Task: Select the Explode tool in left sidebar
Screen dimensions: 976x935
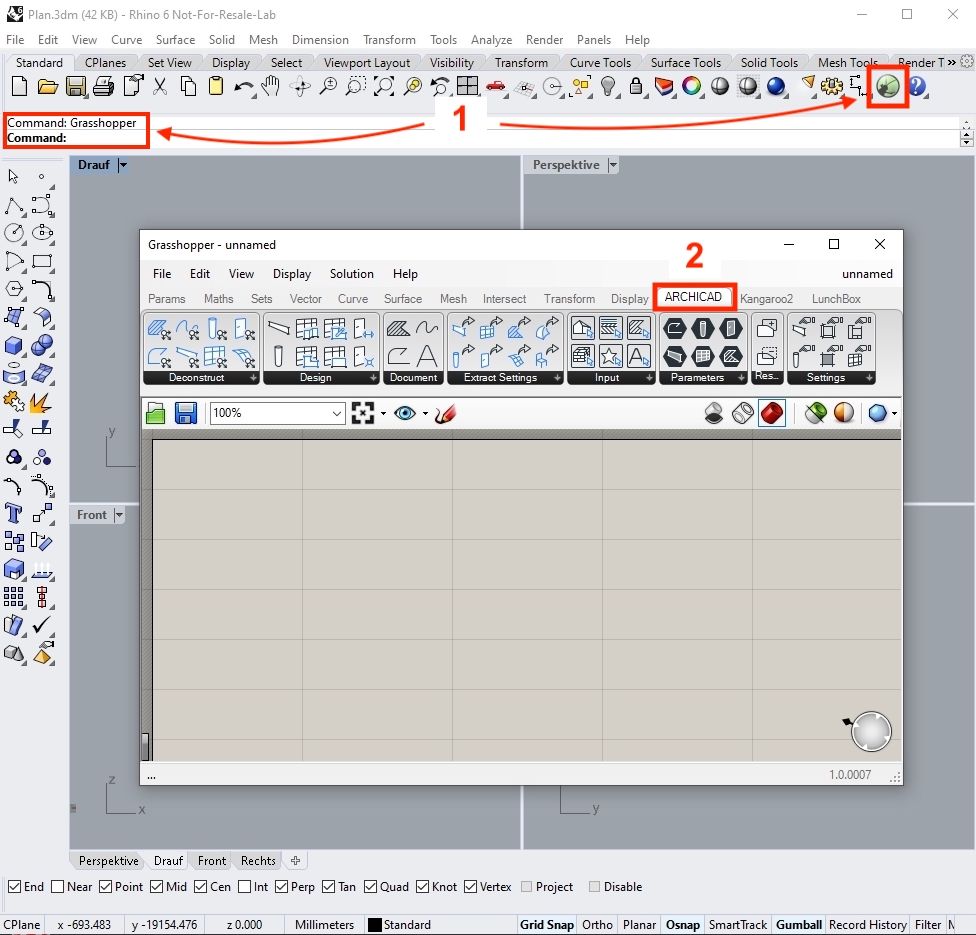Action: coord(40,403)
